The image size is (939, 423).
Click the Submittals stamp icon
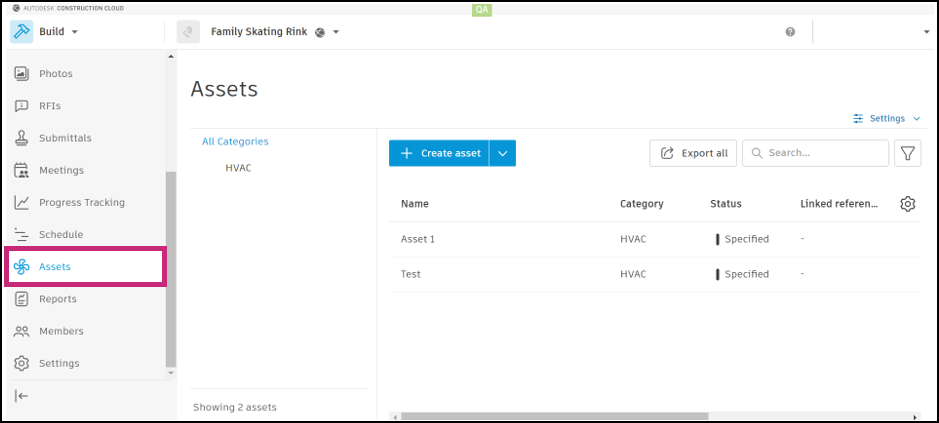tap(21, 138)
